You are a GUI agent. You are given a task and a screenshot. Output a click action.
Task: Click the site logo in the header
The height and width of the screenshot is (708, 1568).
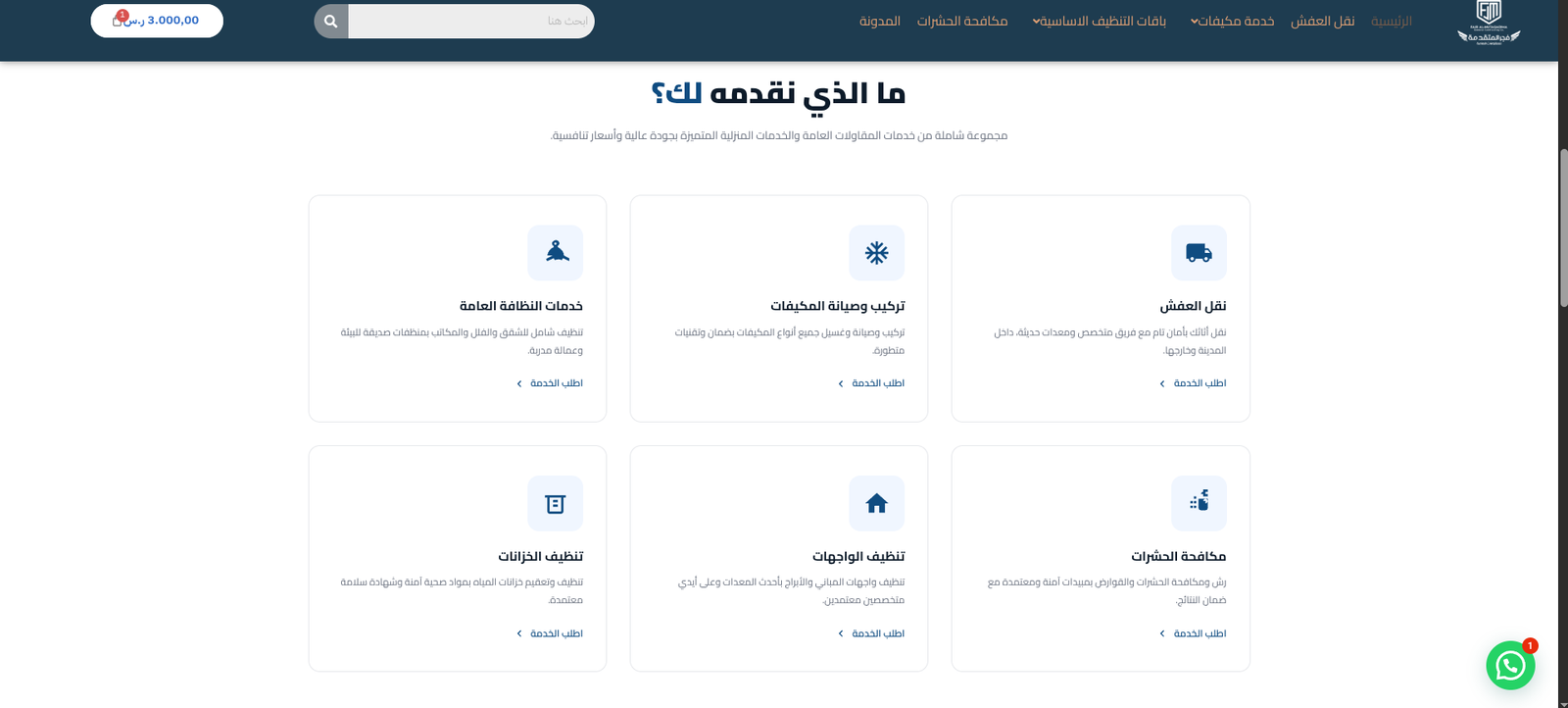(1489, 23)
